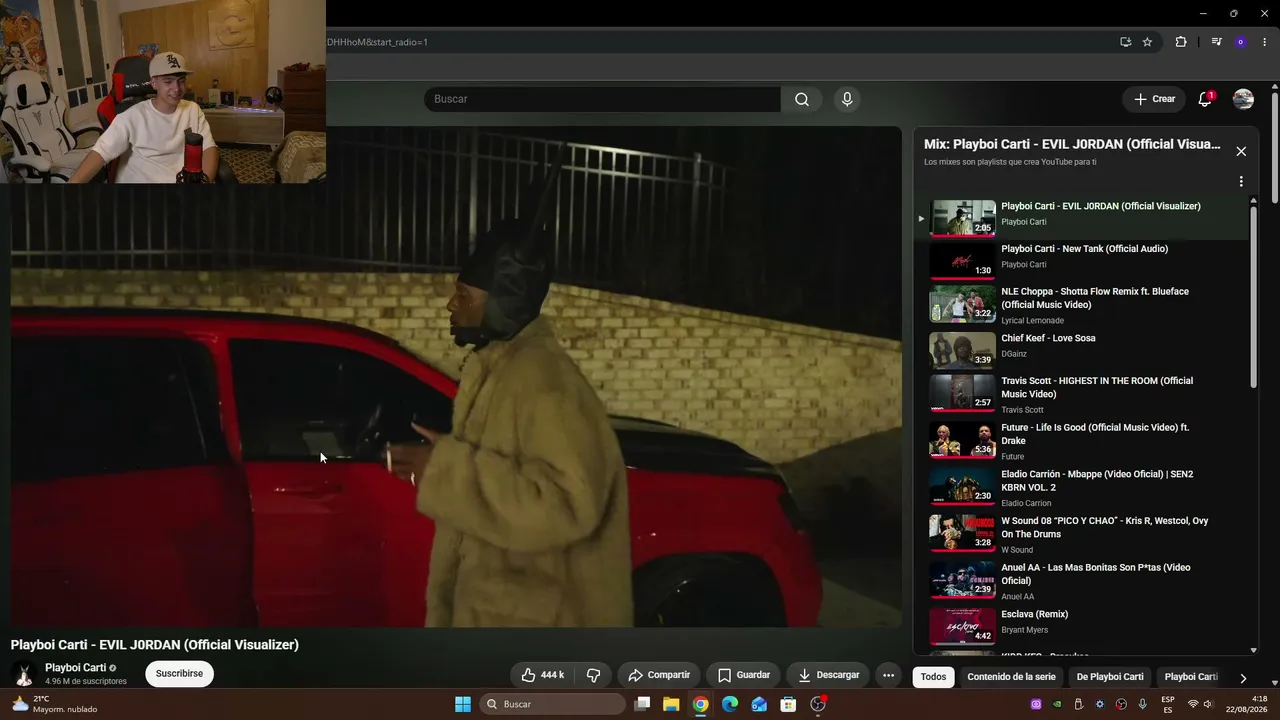Viewport: 1280px width, 720px height.
Task: Open the Crear create menu
Action: (1154, 99)
